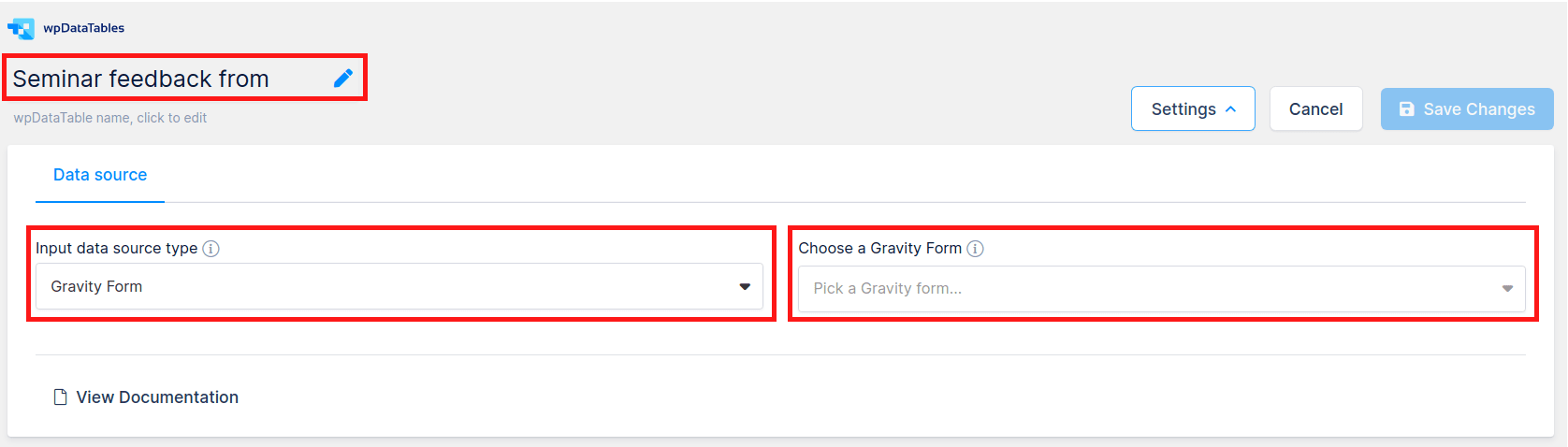This screenshot has width=1568, height=447.
Task: Click the 'wpDataTable name, click to edit' hint
Action: [110, 118]
